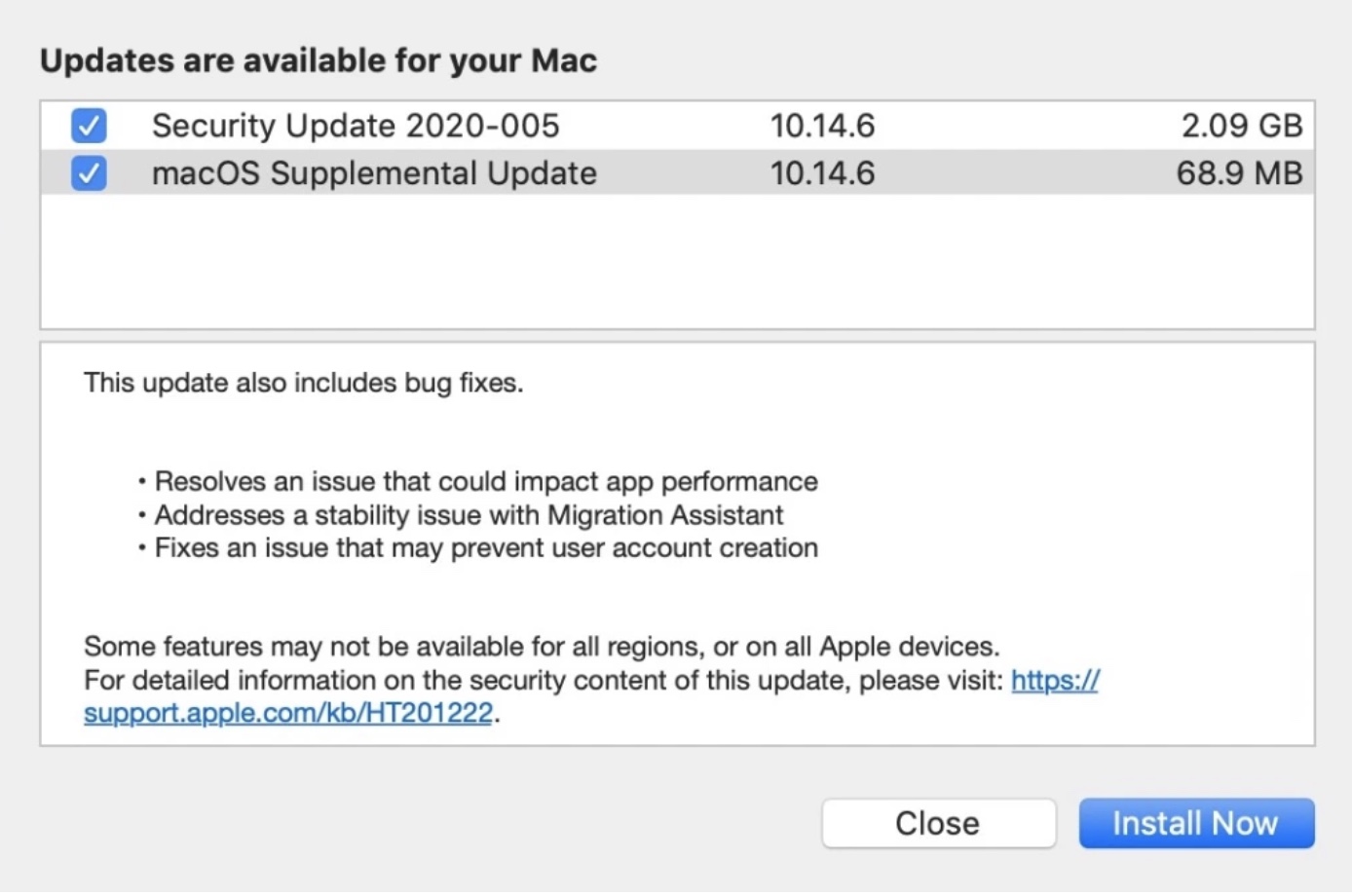Click the Install Now button

[1195, 823]
